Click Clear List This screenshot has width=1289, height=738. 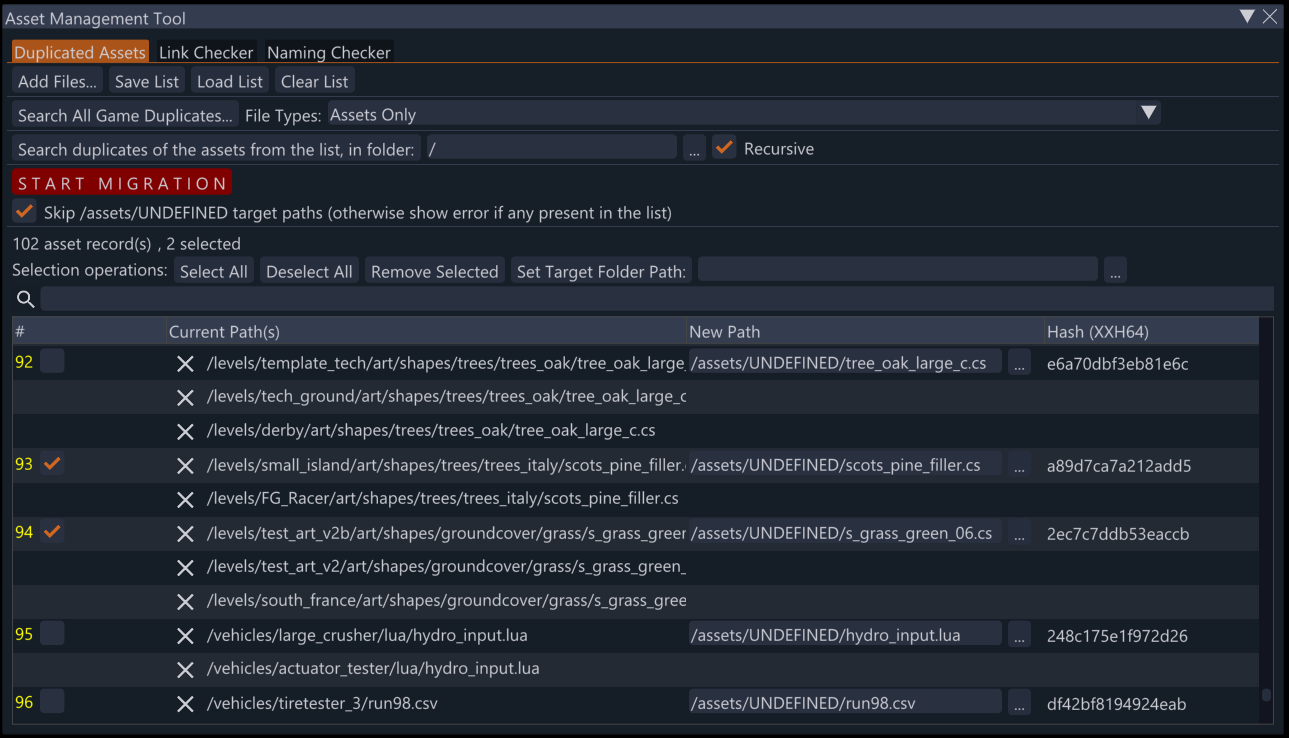click(x=314, y=82)
